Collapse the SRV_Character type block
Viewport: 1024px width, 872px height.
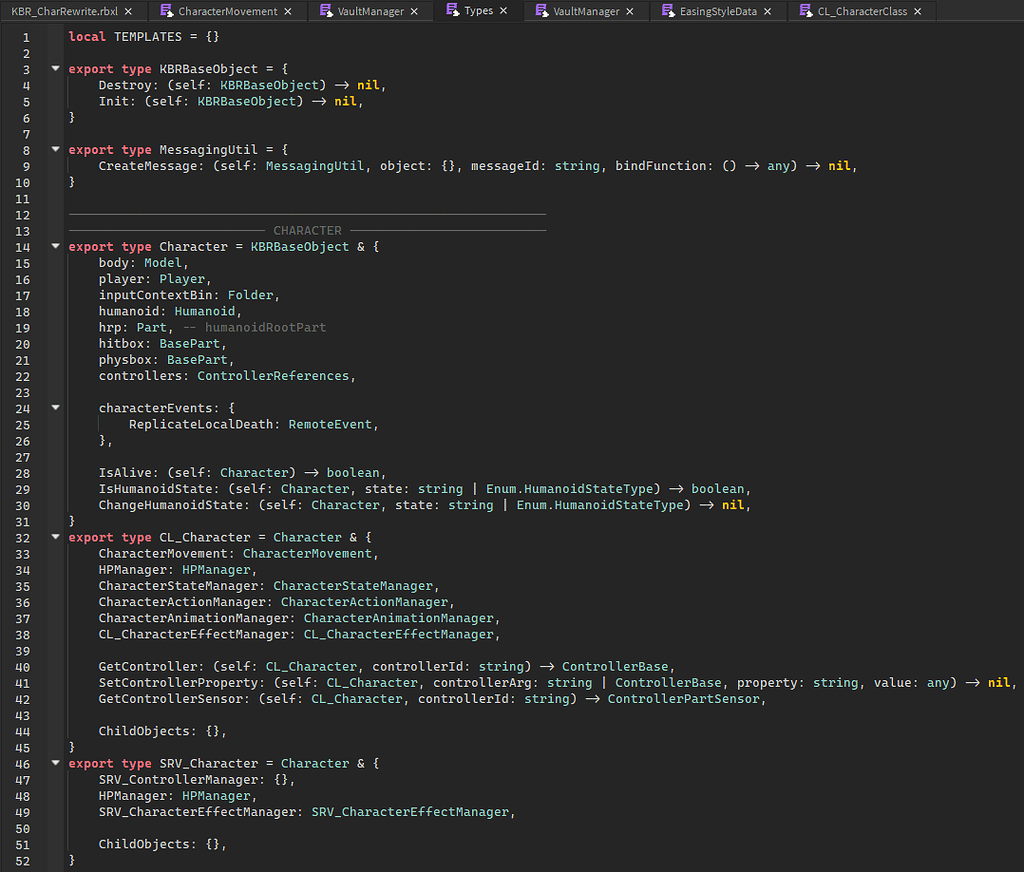tap(55, 763)
